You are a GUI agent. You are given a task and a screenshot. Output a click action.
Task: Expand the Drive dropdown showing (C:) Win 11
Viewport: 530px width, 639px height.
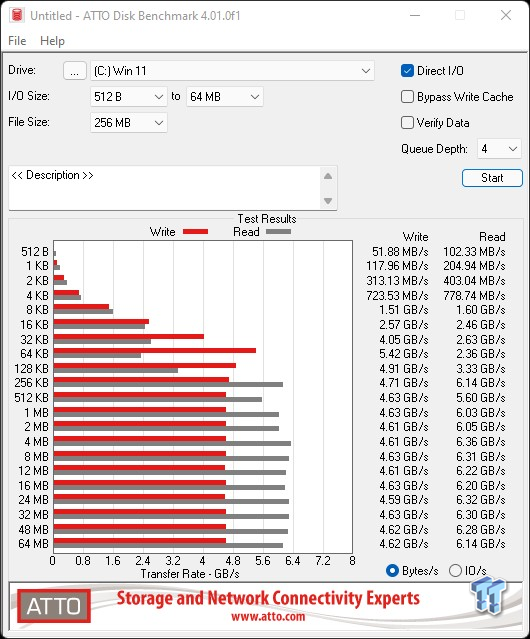point(232,71)
